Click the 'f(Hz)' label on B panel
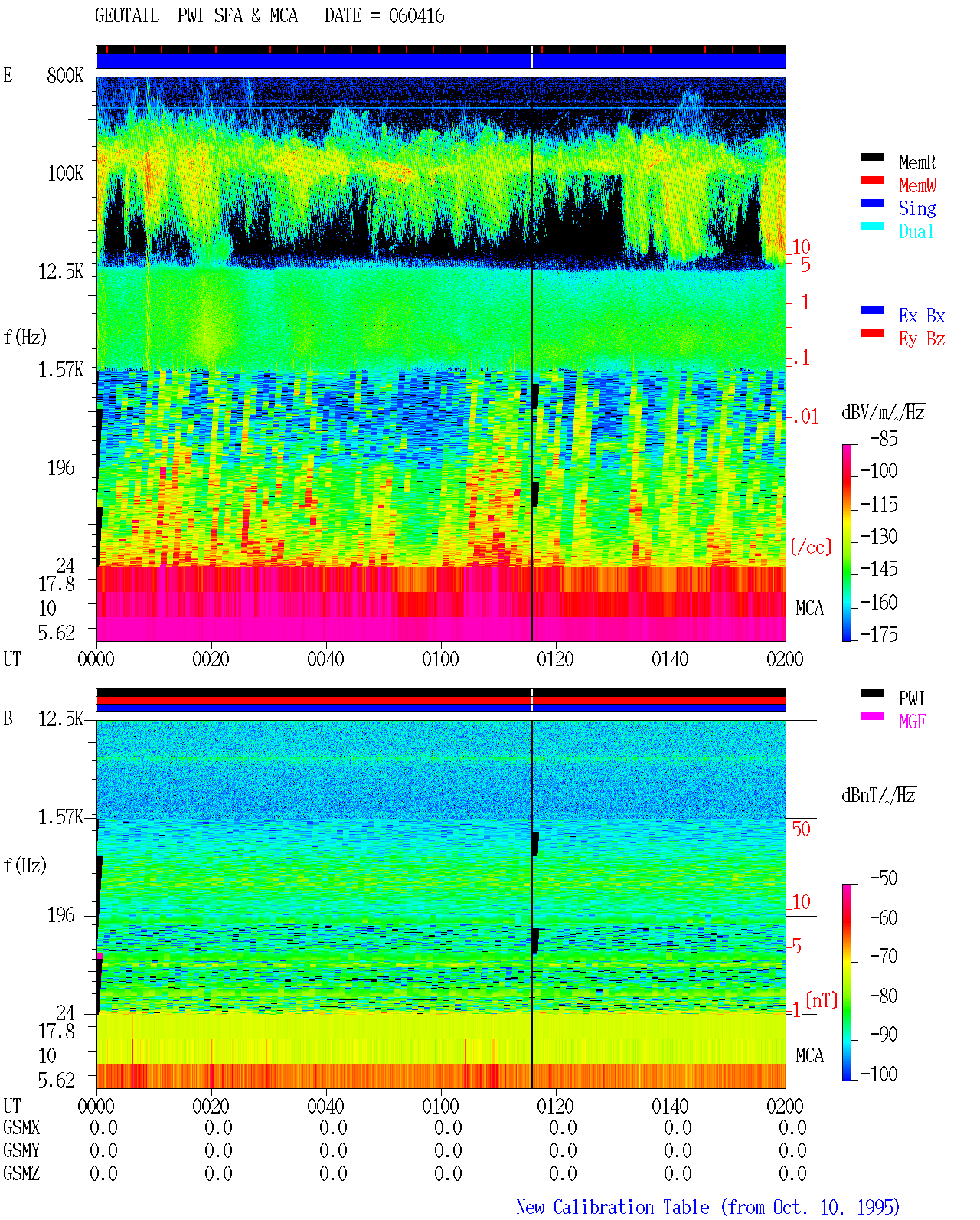The image size is (980, 1220). [25, 865]
